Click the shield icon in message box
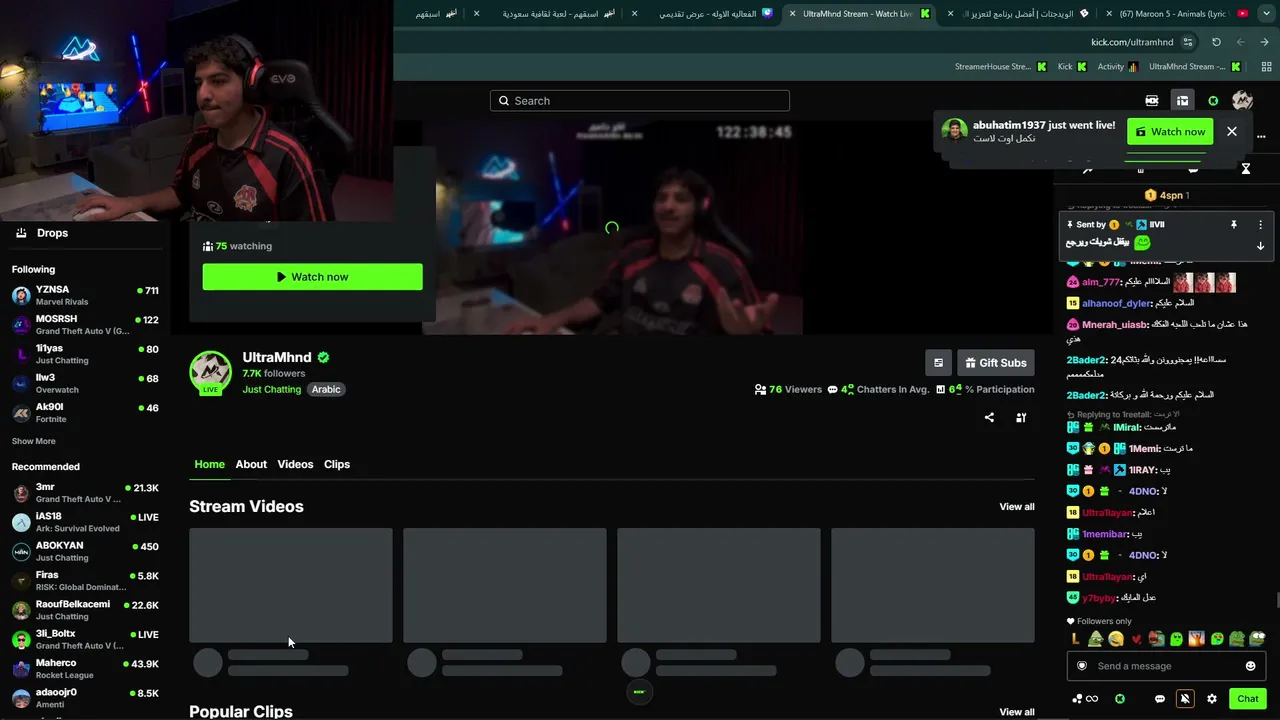Viewport: 1280px width, 720px height. pyautogui.click(x=1082, y=666)
